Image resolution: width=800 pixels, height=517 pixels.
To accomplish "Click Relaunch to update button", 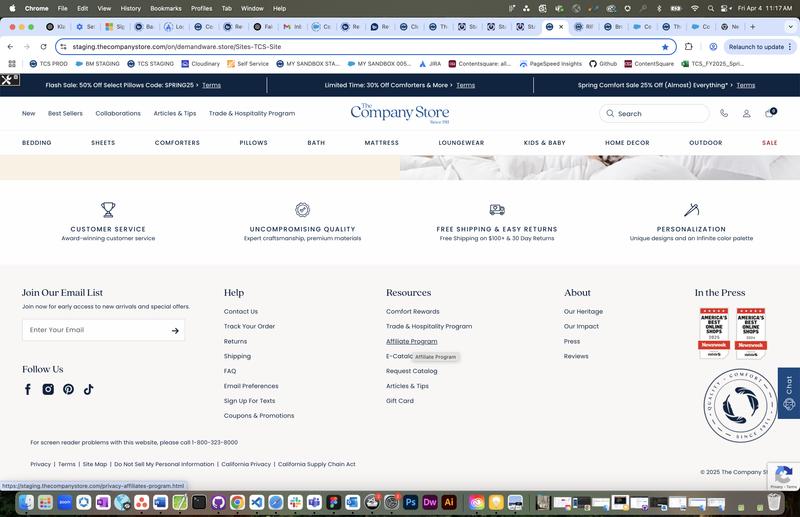I will point(760,46).
